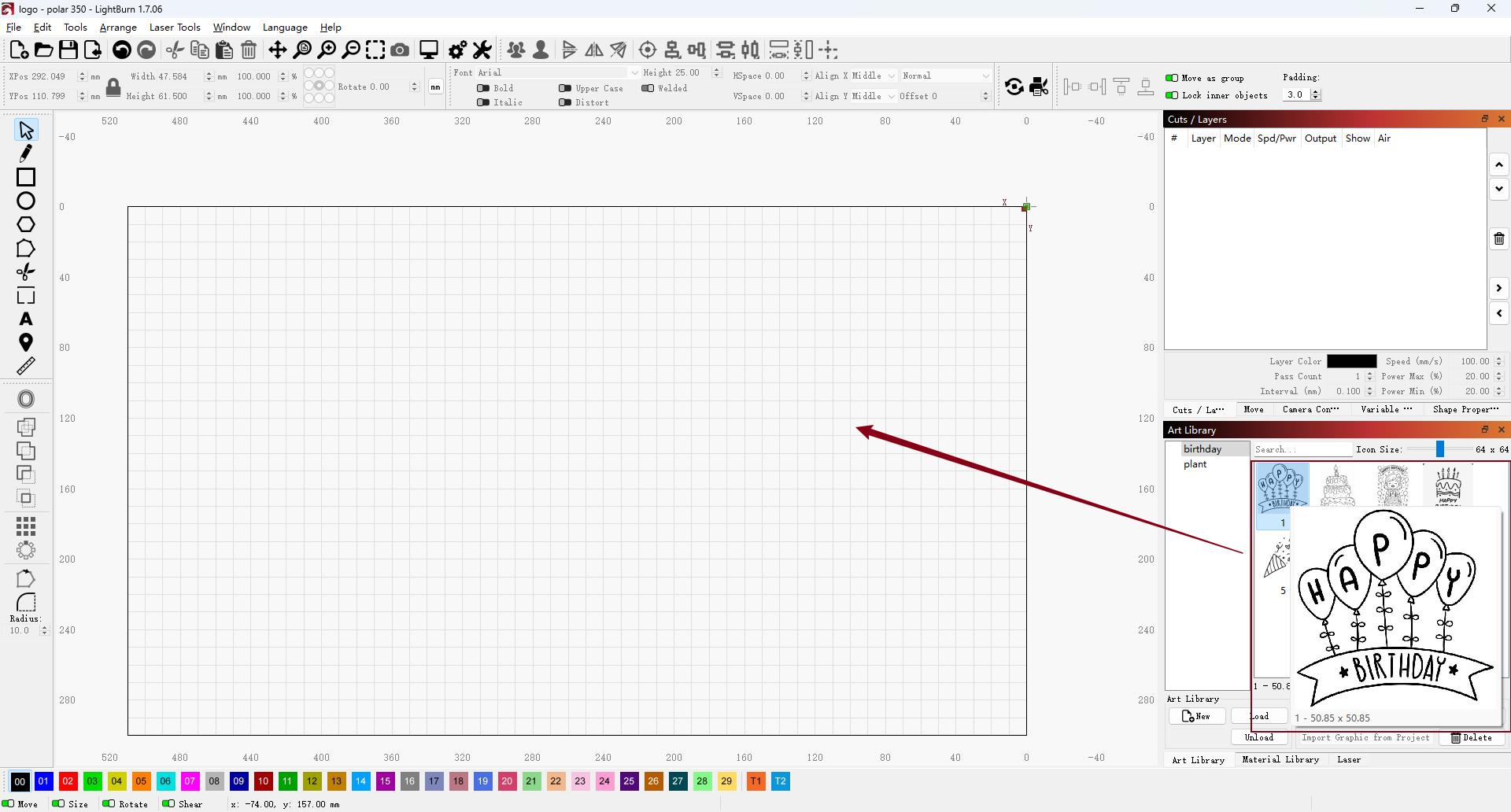Open the Arrange menu
Viewport: 1511px width, 812px height.
(118, 27)
